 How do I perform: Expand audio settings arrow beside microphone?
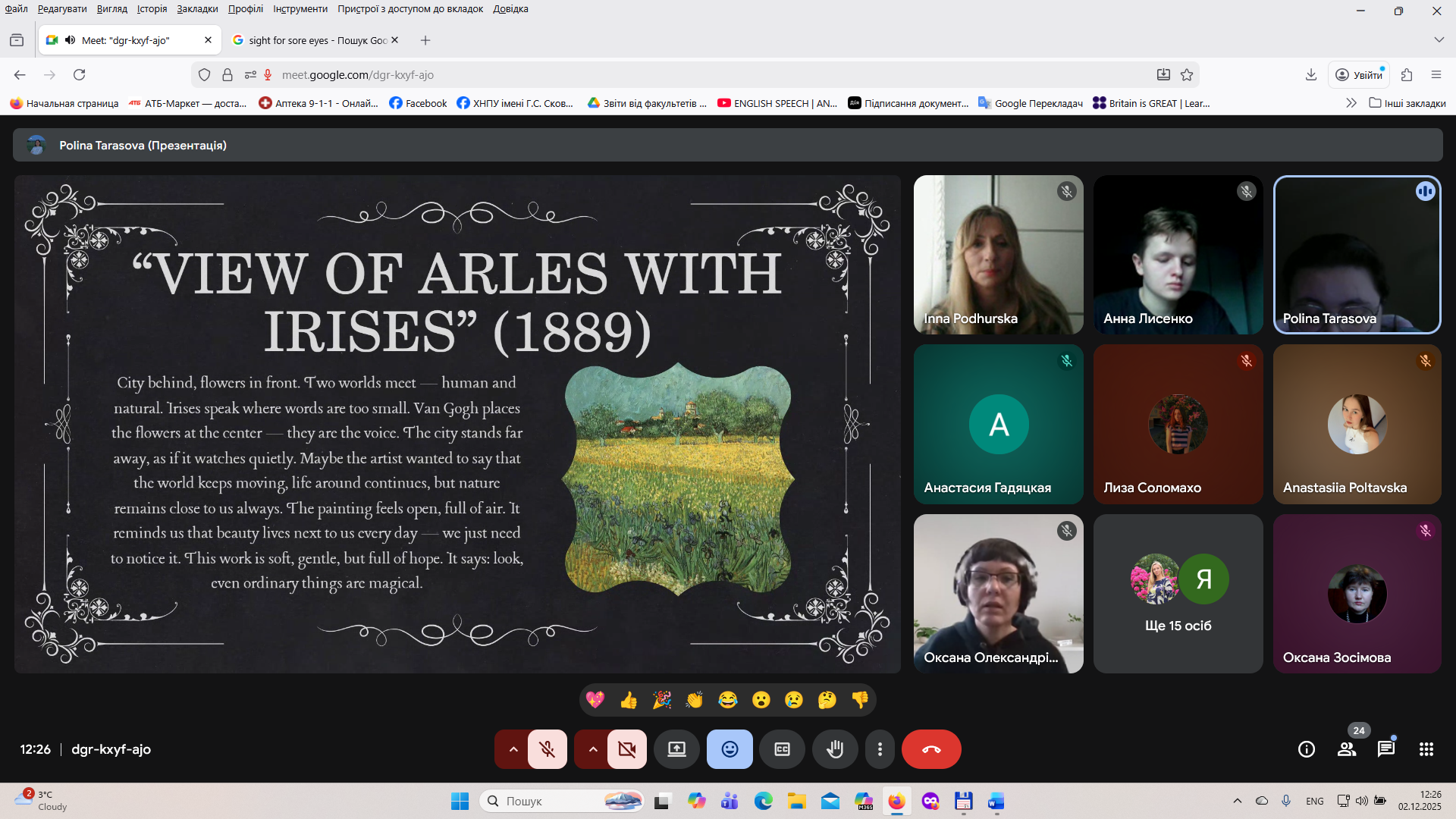(513, 749)
